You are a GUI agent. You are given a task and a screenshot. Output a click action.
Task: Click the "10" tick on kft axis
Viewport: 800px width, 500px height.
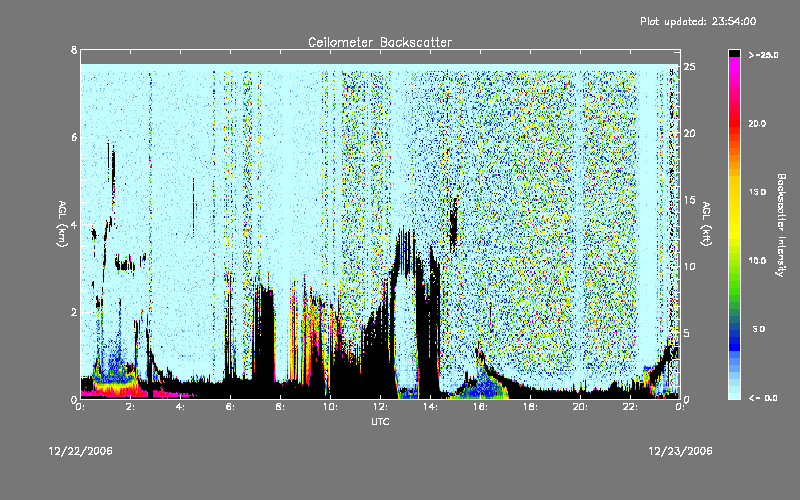pos(690,267)
